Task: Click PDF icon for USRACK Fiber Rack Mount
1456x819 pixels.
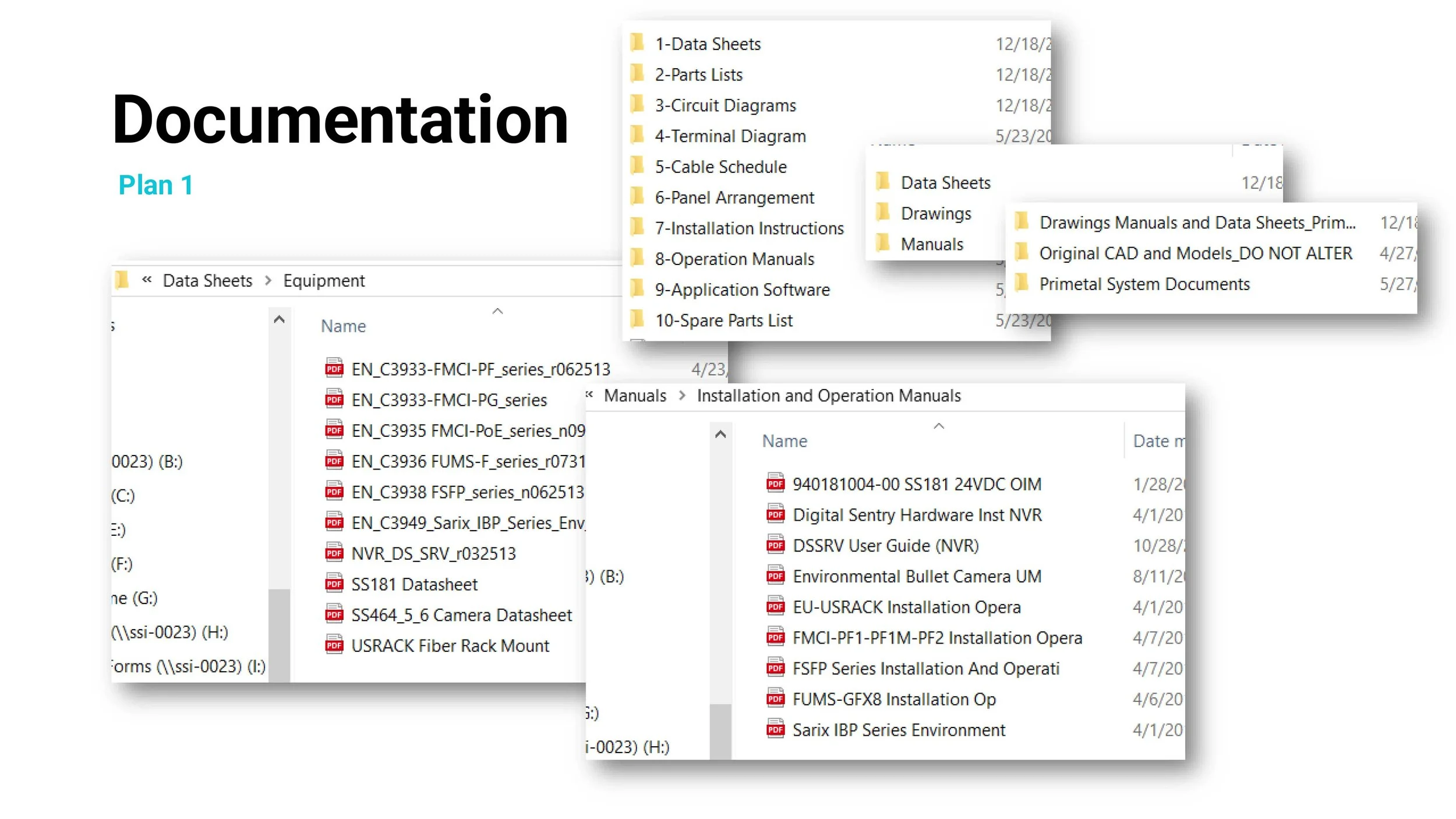Action: click(x=334, y=645)
